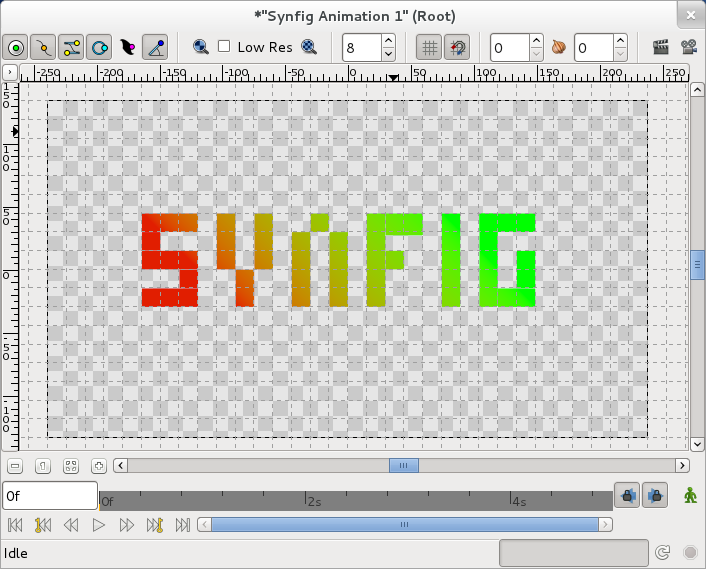Increase future onion skin count

click(620, 41)
